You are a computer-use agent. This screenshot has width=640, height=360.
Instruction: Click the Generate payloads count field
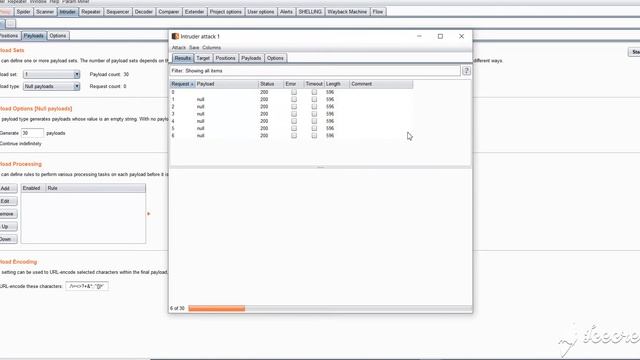pos(32,133)
